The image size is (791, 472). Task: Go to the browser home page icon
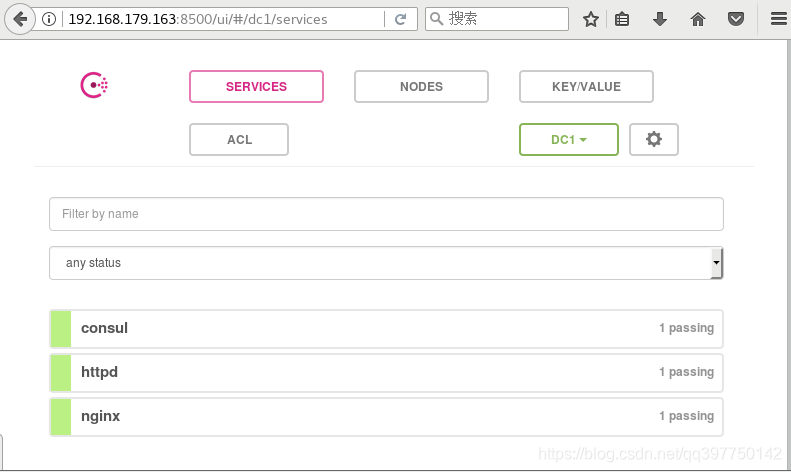(698, 19)
